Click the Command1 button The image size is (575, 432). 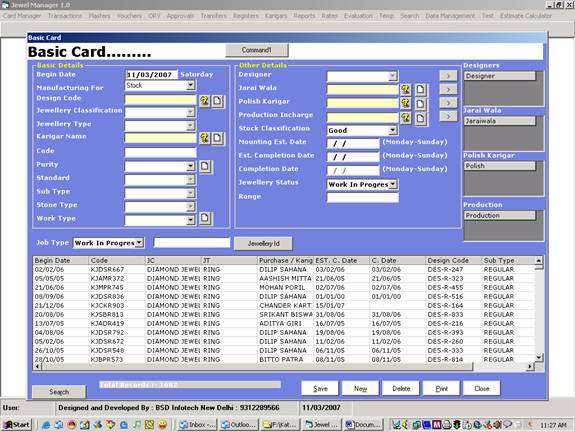click(x=257, y=50)
